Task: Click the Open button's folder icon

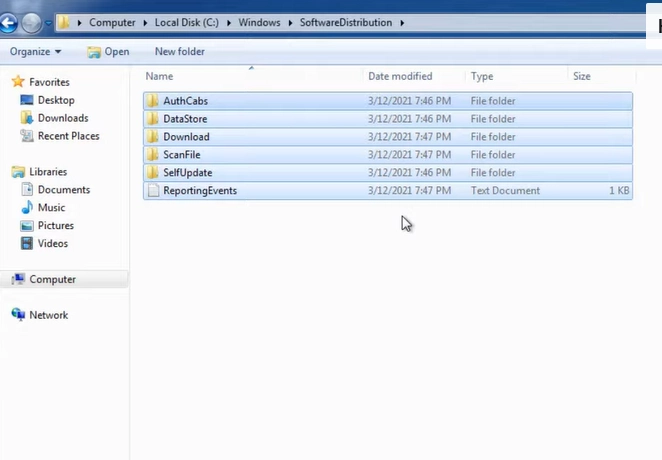Action: [x=94, y=52]
